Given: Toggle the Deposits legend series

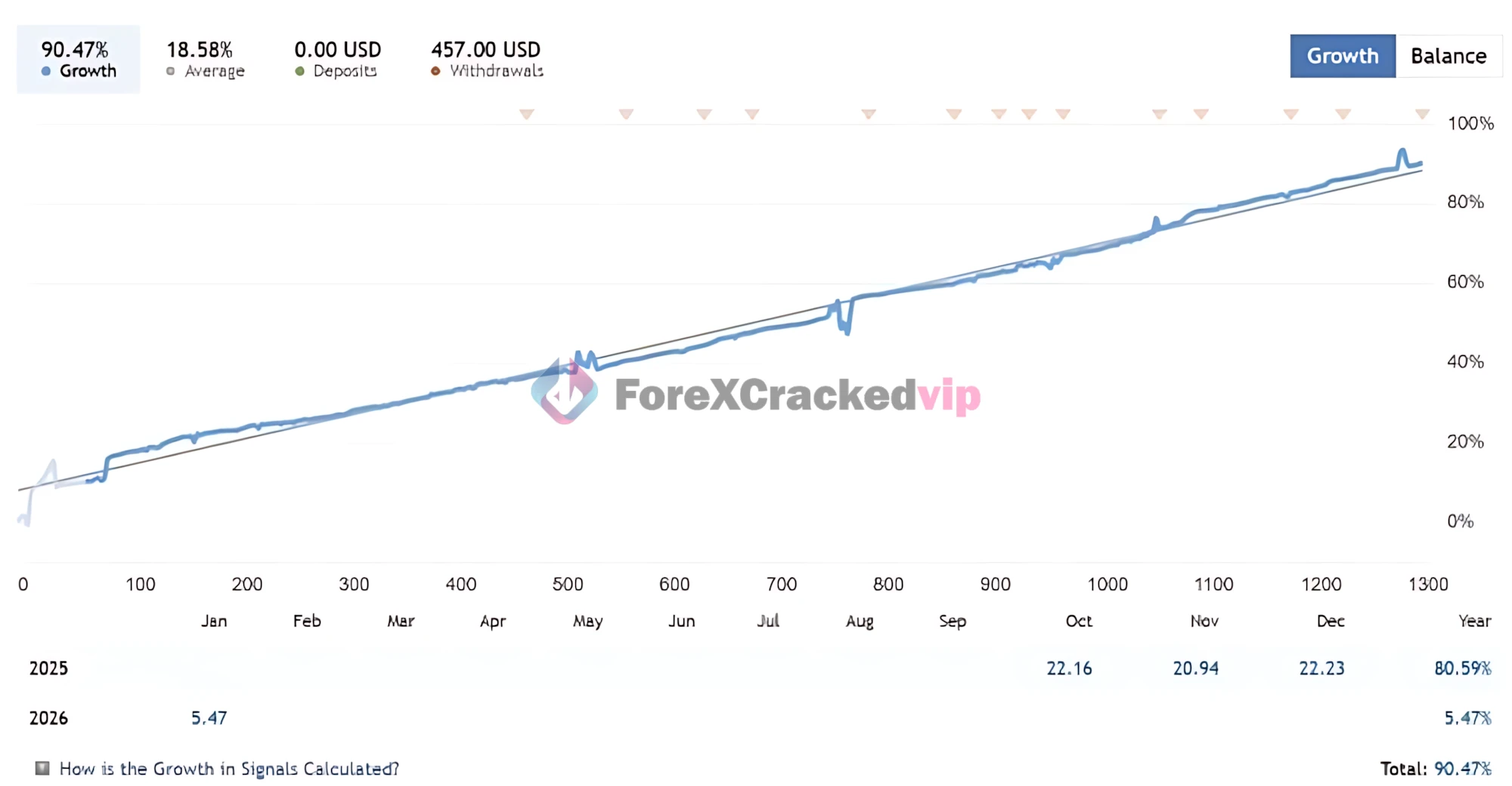Looking at the screenshot, I should click(337, 59).
